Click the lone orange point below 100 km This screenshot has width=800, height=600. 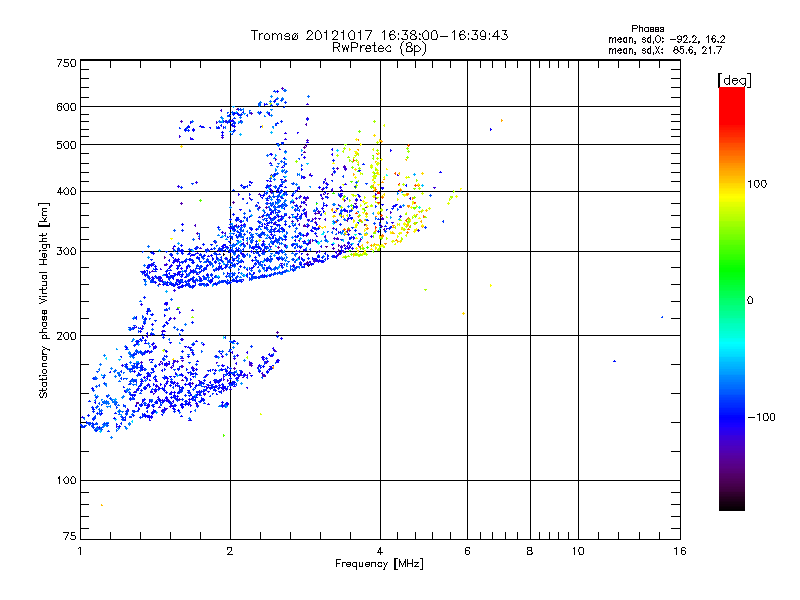pos(102,505)
